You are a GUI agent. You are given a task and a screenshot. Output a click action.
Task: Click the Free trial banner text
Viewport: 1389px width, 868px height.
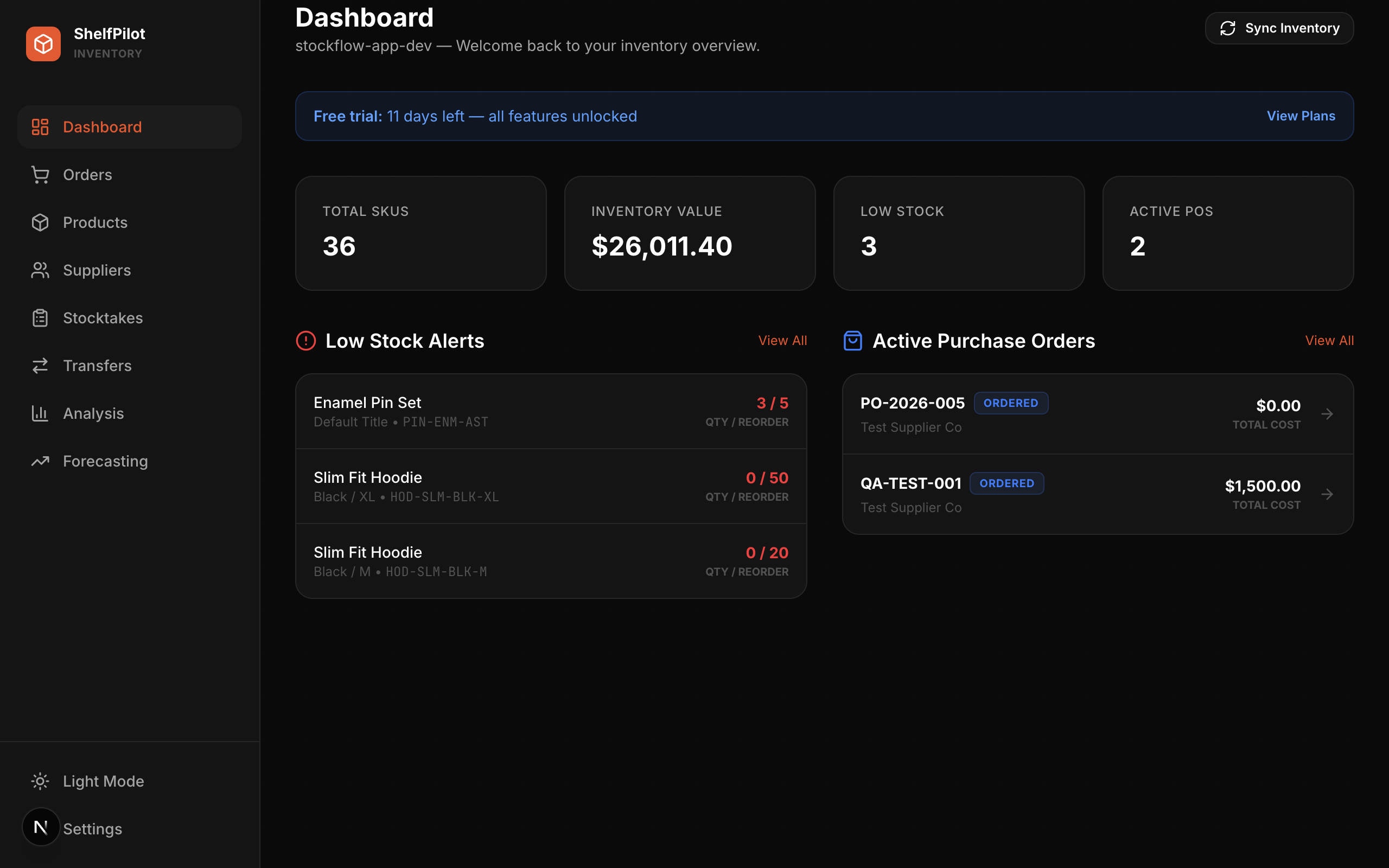pyautogui.click(x=475, y=116)
